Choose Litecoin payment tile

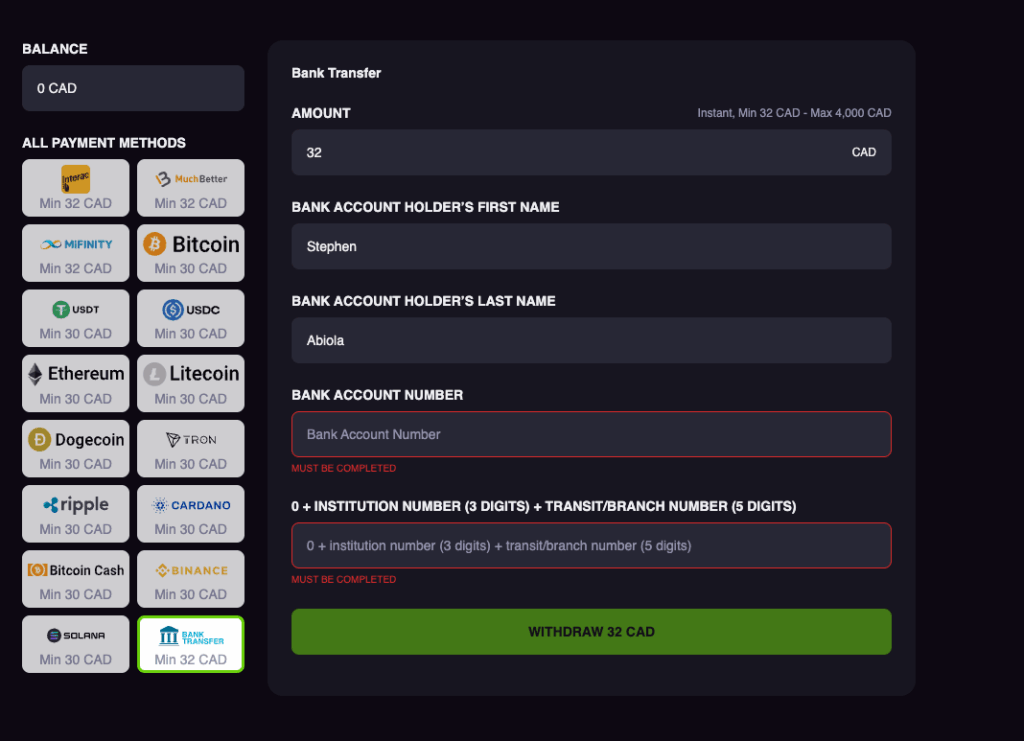[191, 383]
